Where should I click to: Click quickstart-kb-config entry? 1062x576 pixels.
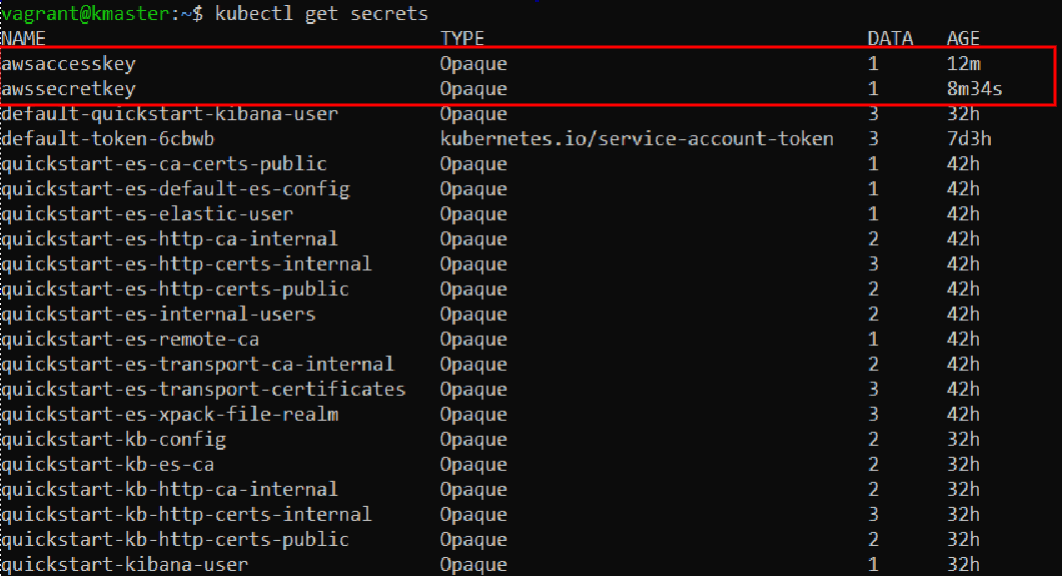tap(114, 440)
